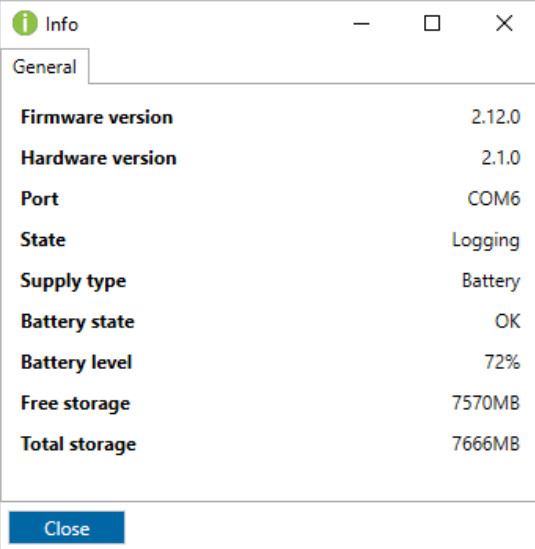
Task: Click the green Info icon in title bar
Action: pos(25,23)
